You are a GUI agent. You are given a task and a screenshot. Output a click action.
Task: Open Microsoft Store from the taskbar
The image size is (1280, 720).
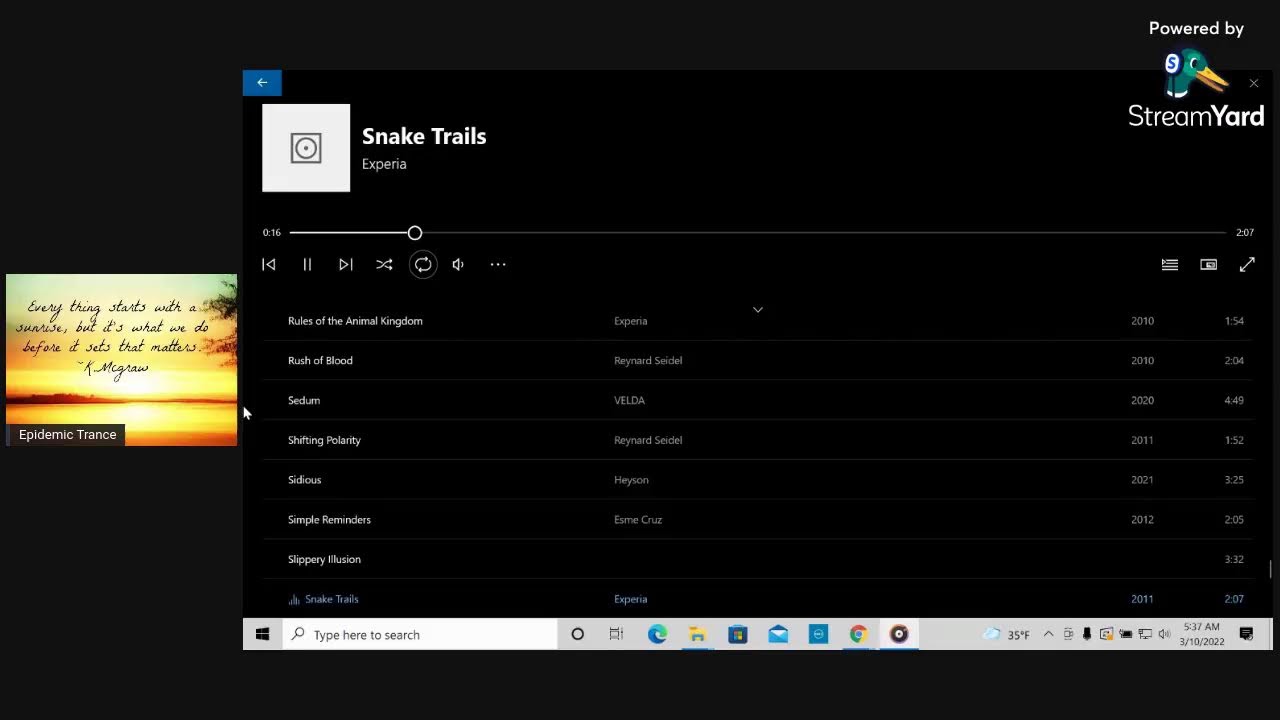pos(738,635)
